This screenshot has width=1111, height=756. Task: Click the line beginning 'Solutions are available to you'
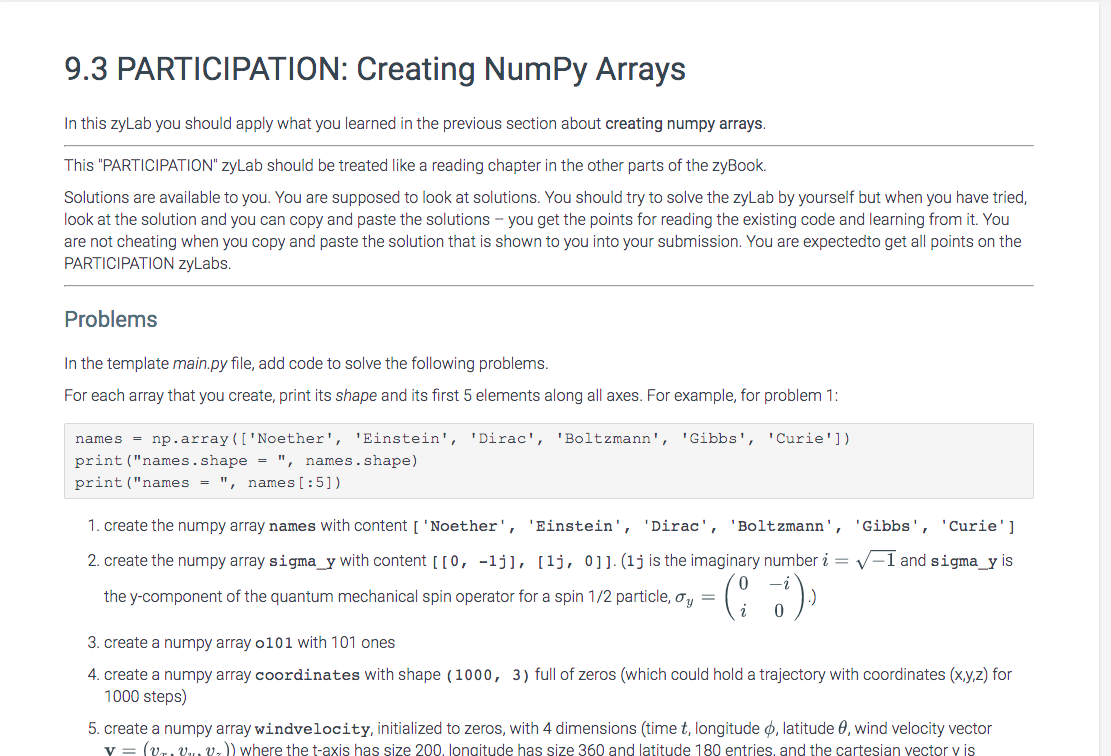click(x=546, y=198)
